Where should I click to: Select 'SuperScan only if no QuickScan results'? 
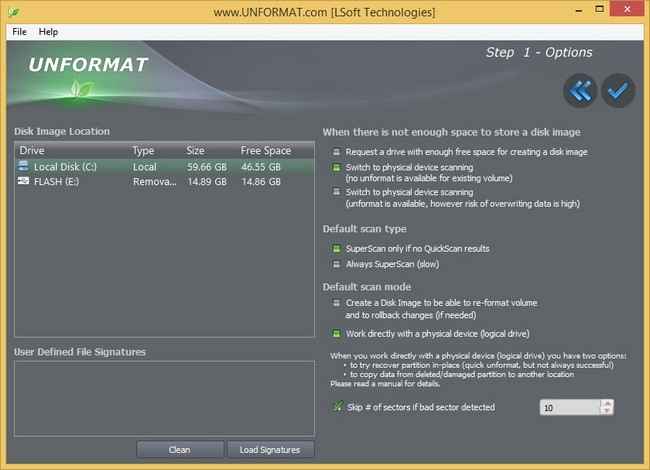[x=337, y=248]
